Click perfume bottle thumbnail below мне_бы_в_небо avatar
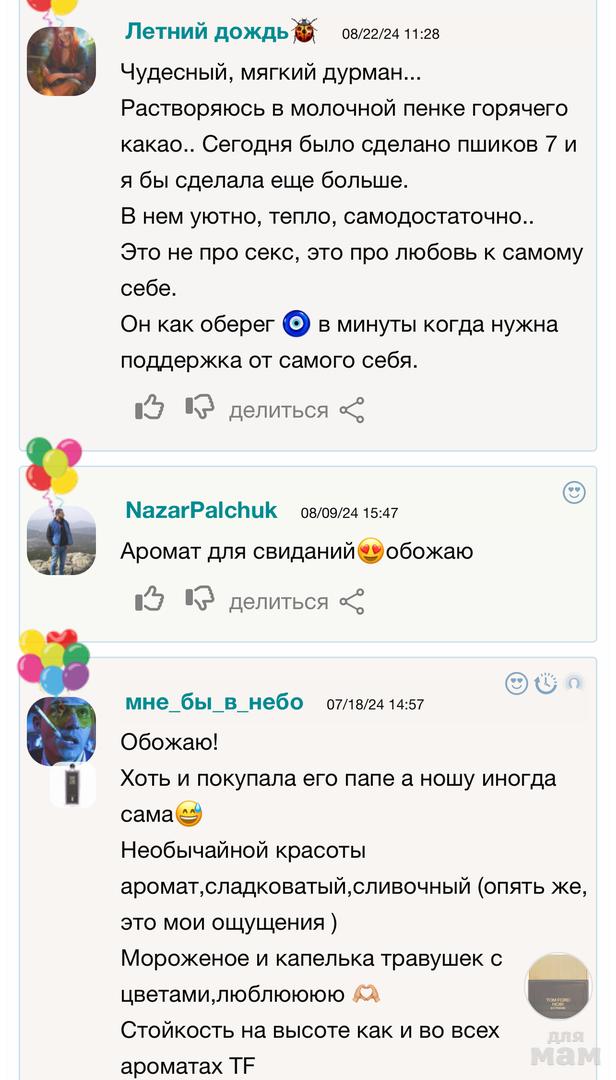The height and width of the screenshot is (1080, 616). tap(72, 786)
